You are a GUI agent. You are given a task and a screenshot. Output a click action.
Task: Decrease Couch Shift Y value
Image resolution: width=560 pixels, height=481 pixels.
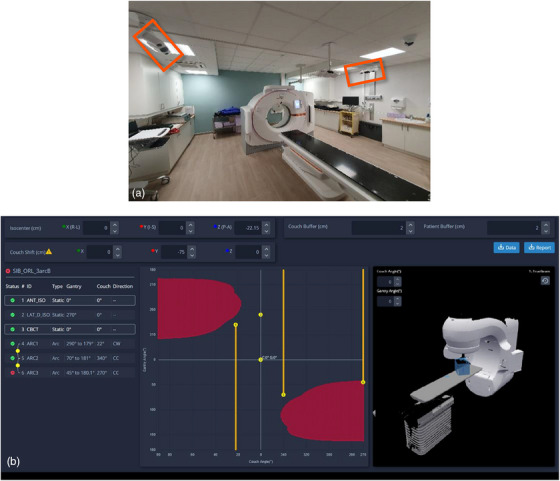click(192, 255)
